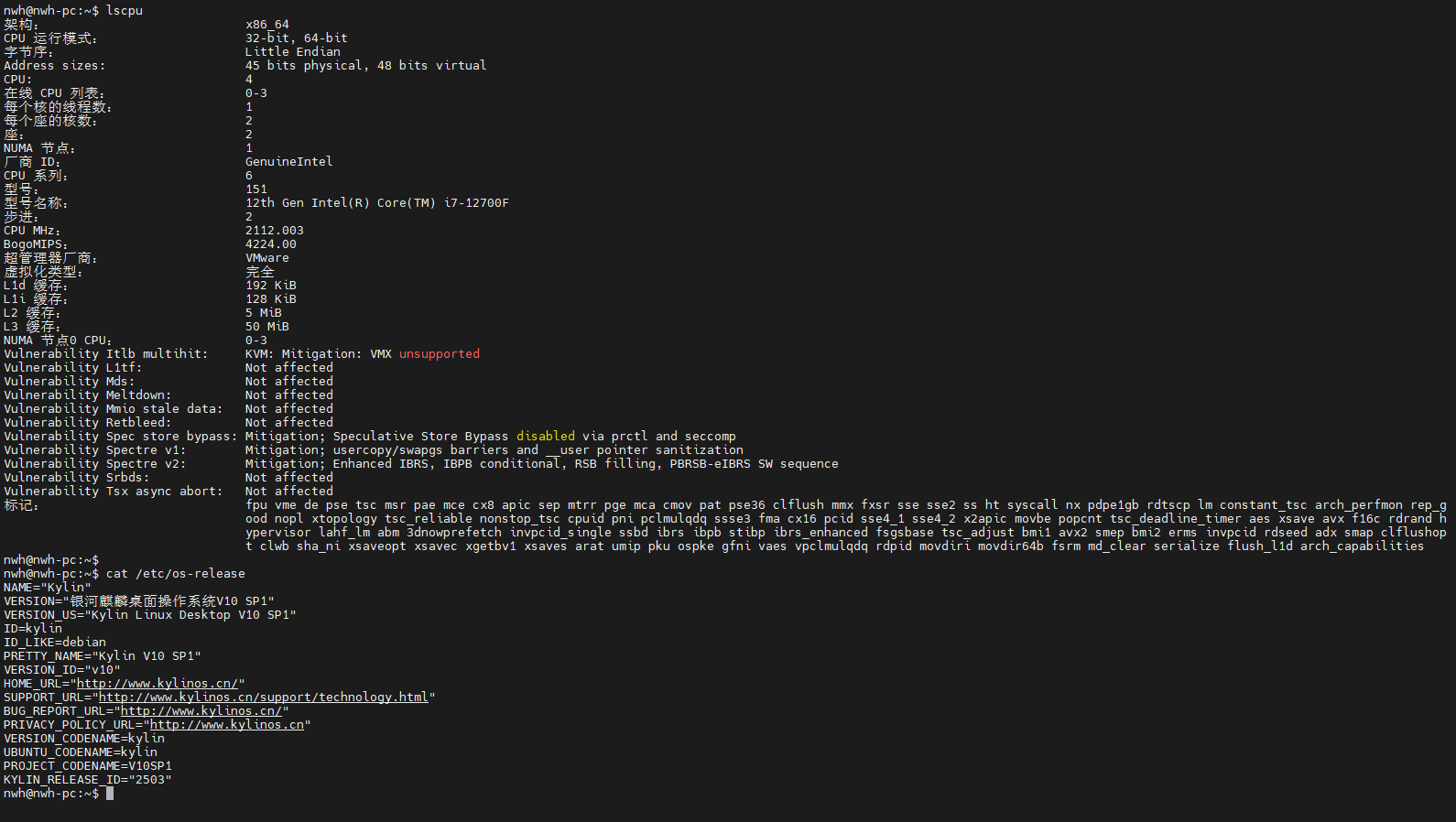The height and width of the screenshot is (822, 1456).
Task: Click the BUG_REPORT_URL kylinos.cn link
Action: click(x=201, y=711)
